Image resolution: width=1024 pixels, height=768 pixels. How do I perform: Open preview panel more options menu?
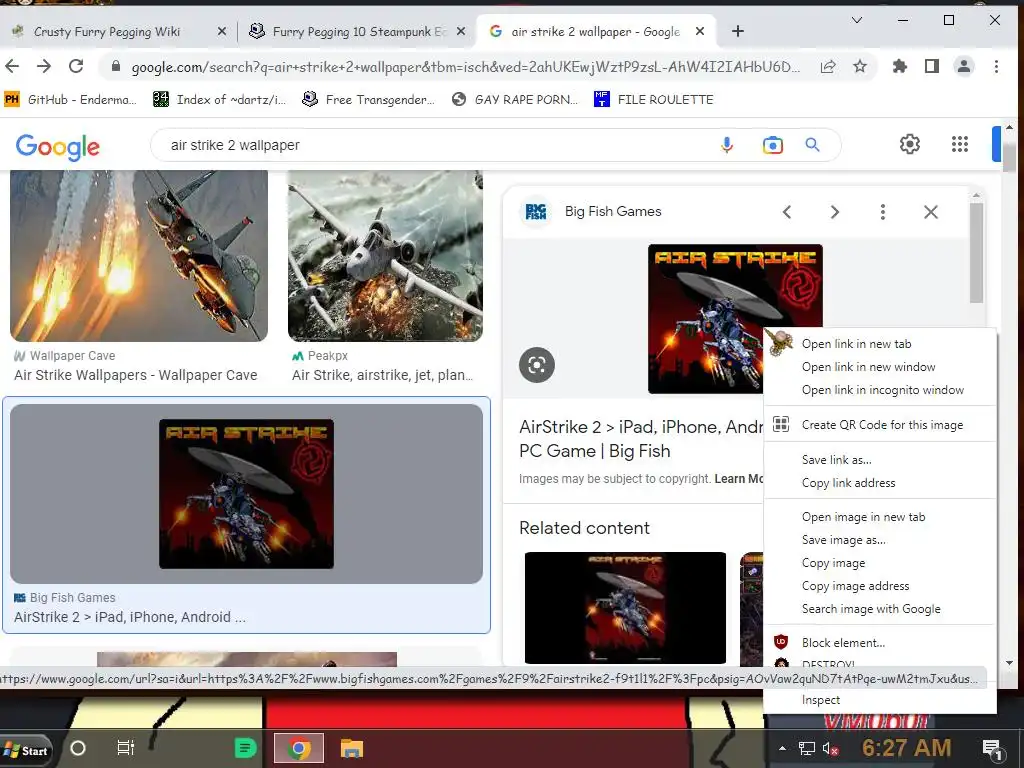tap(882, 212)
